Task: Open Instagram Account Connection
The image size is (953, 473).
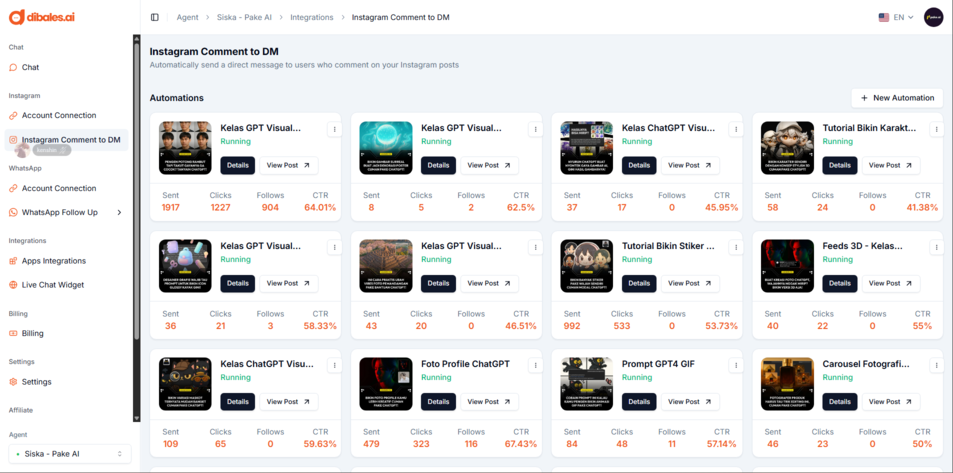Action: point(59,116)
